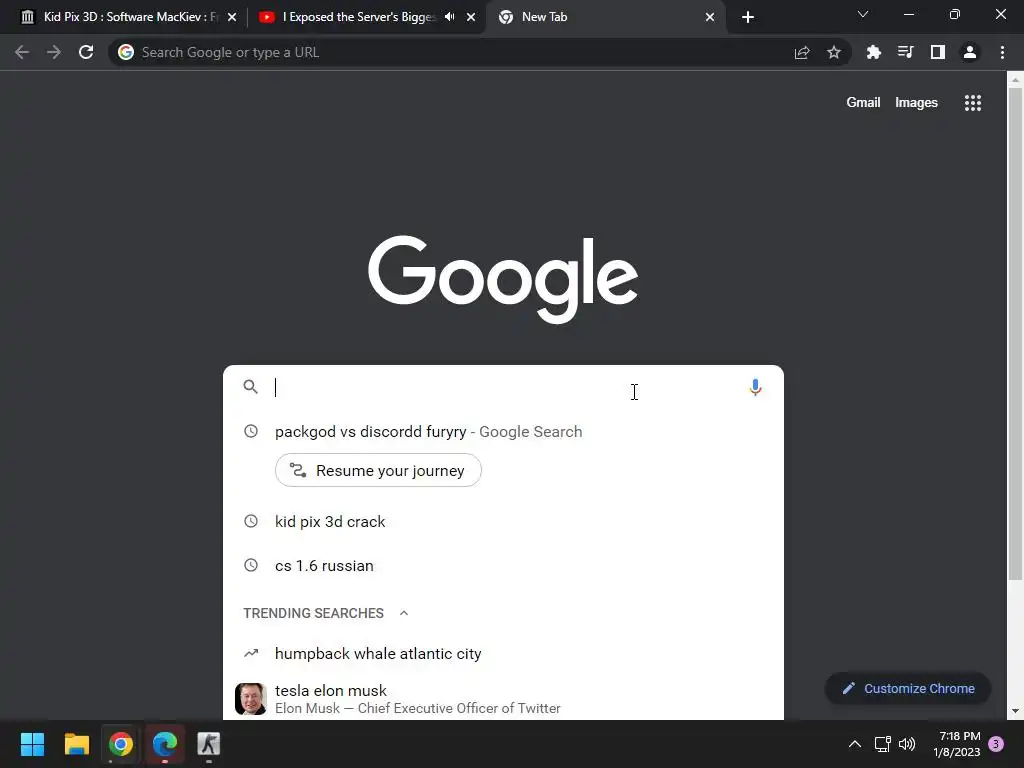This screenshot has height=768, width=1024.
Task: Open the Gmail link
Action: [x=863, y=103]
